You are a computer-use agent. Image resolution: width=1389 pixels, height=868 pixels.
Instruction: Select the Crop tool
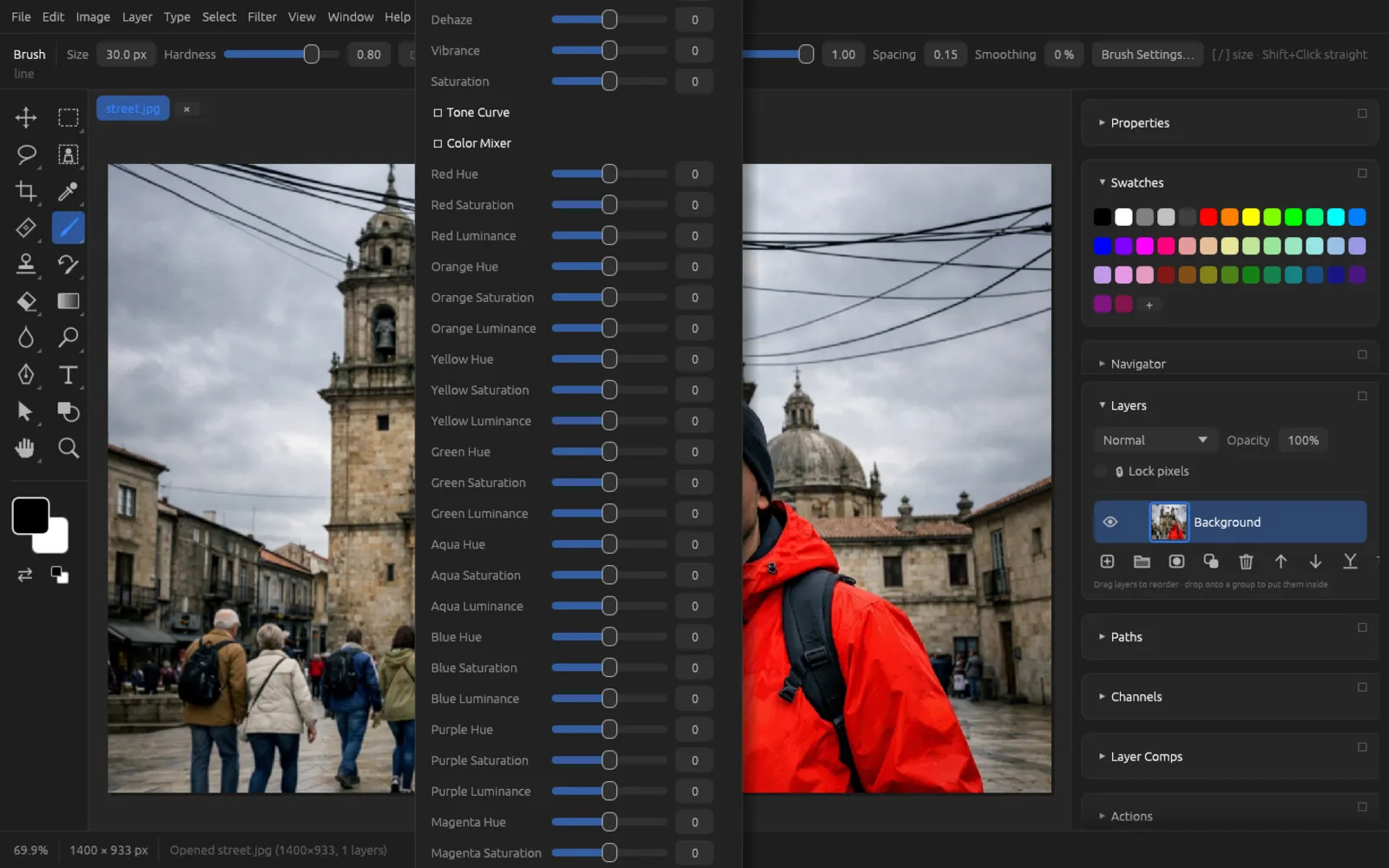tap(26, 191)
